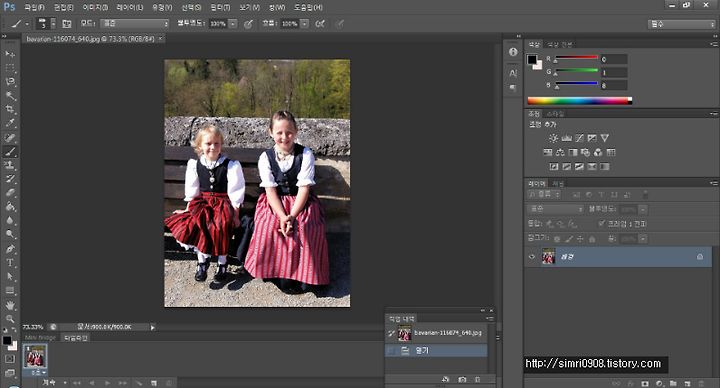Select the Path Selection tool

10,276
